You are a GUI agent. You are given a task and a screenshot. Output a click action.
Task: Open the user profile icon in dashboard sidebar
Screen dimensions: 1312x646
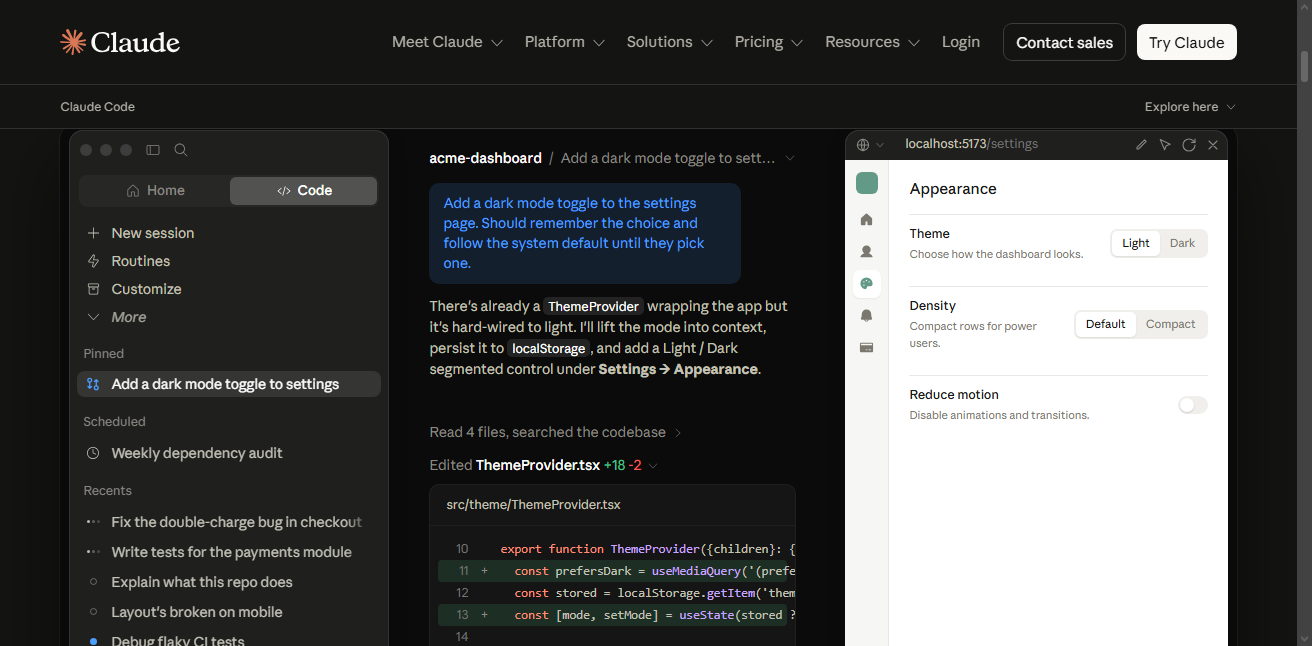click(x=867, y=251)
